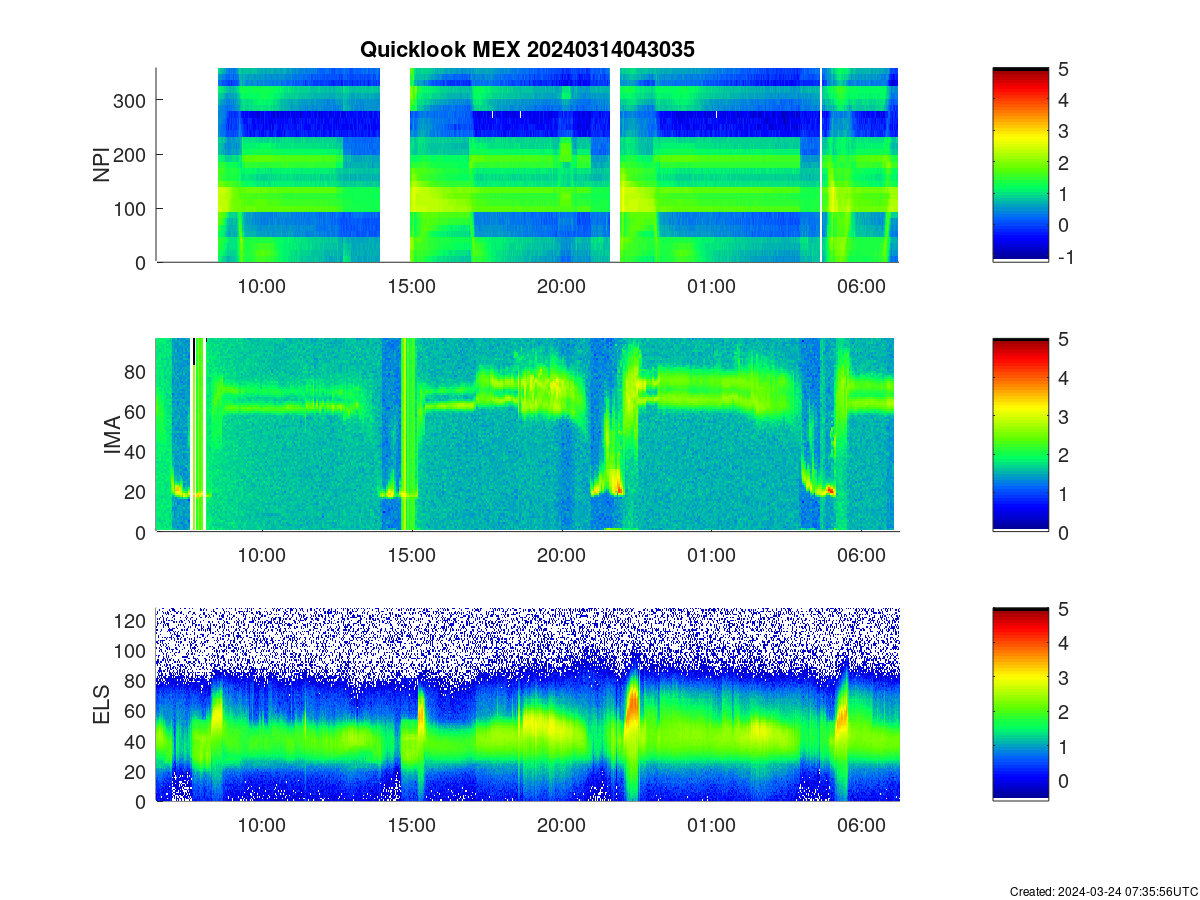Image resolution: width=1200 pixels, height=900 pixels.
Task: Click the 10:00 time tick under ELS plot
Action: pos(262,826)
